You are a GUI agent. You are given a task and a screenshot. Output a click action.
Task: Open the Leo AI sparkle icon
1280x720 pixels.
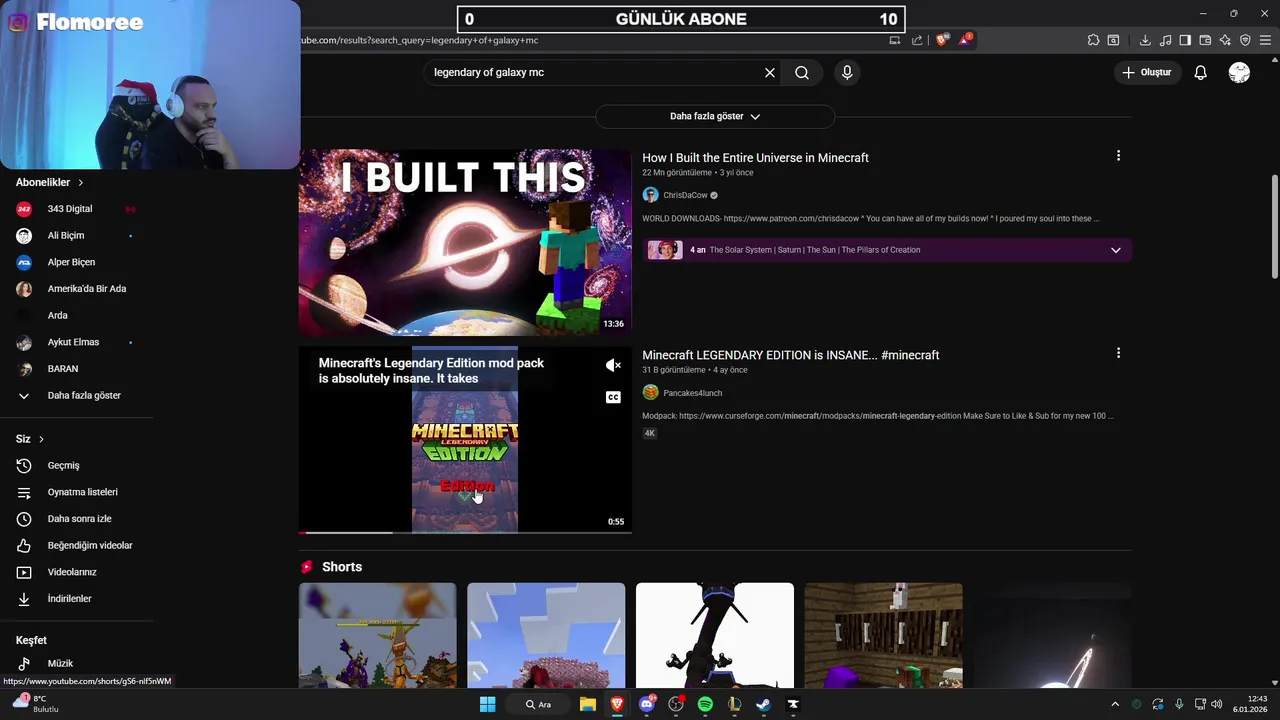pos(1225,40)
